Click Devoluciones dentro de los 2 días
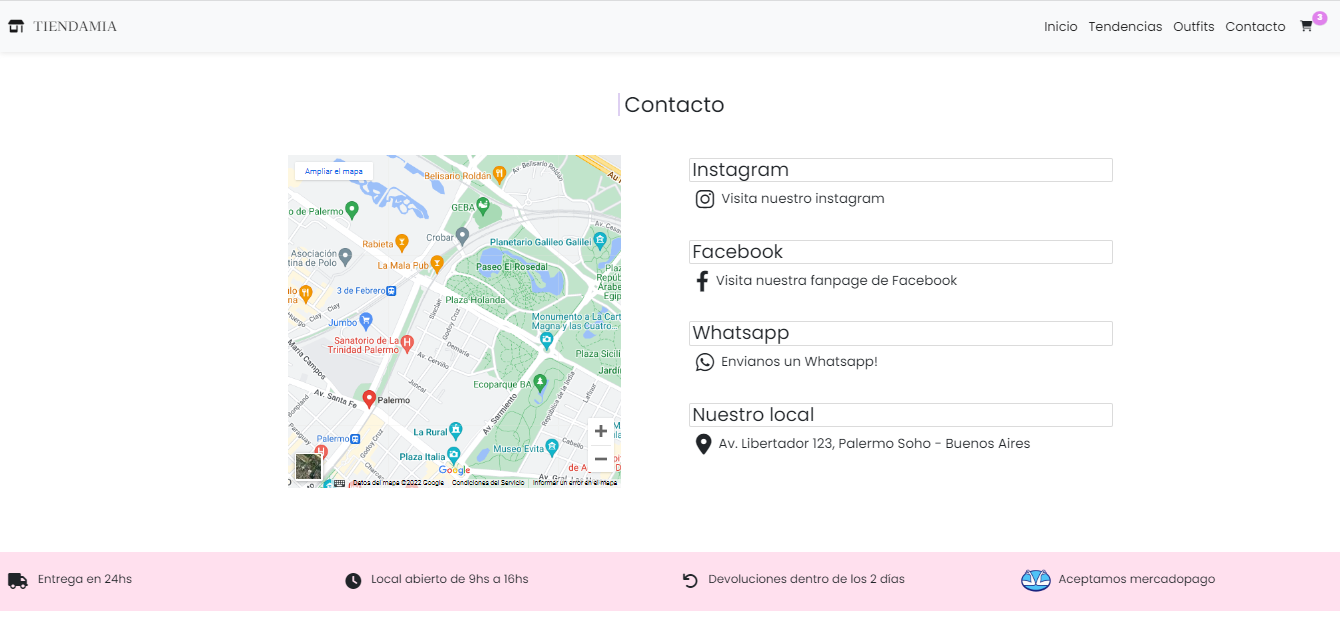The height and width of the screenshot is (624, 1340). click(x=806, y=579)
